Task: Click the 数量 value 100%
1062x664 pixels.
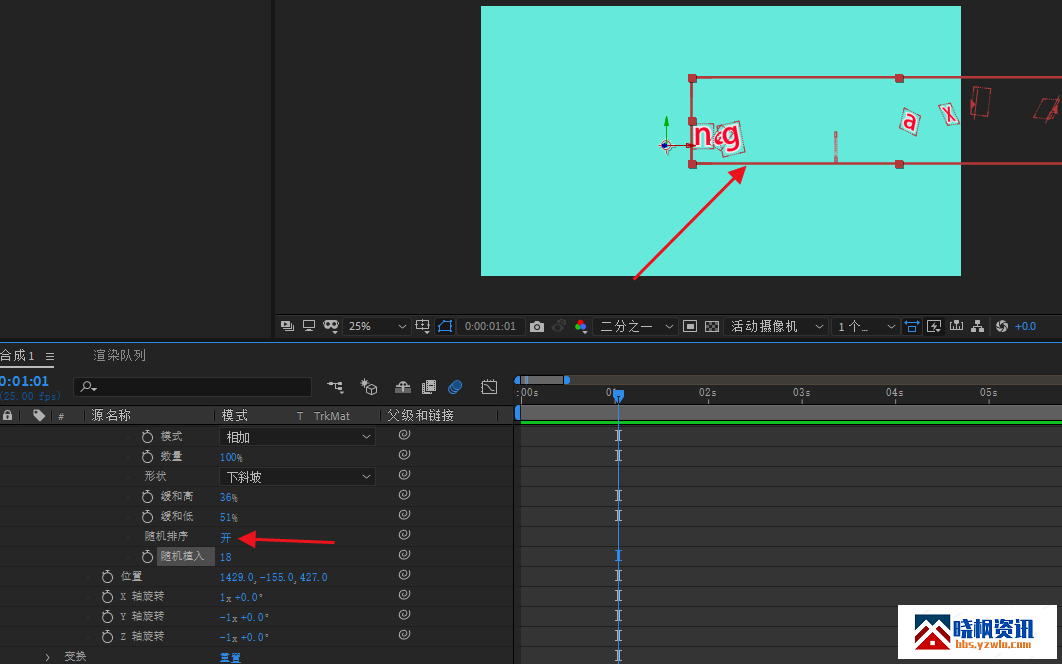Action: click(x=232, y=457)
